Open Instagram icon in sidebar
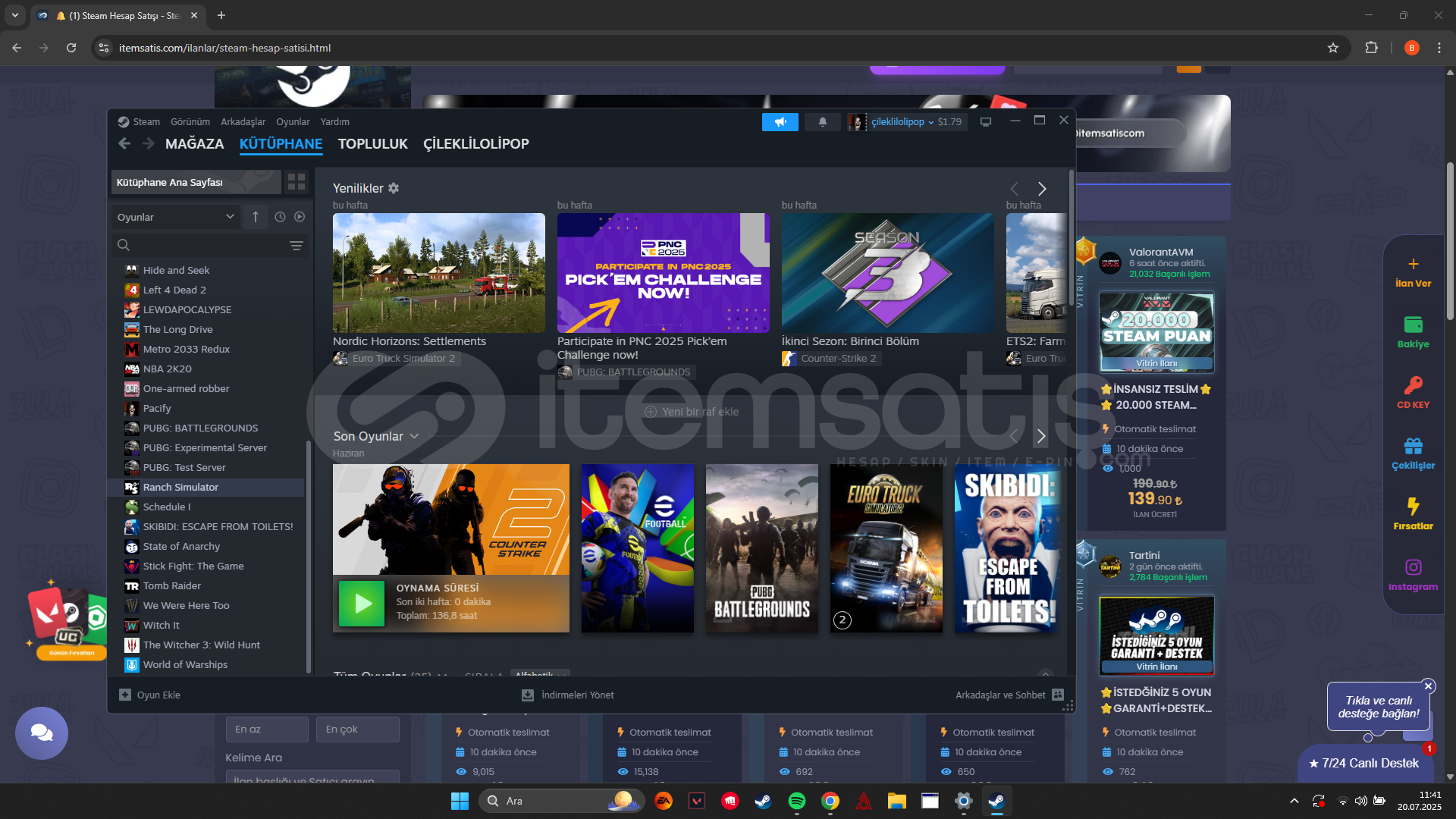Image resolution: width=1456 pixels, height=819 pixels. tap(1414, 567)
